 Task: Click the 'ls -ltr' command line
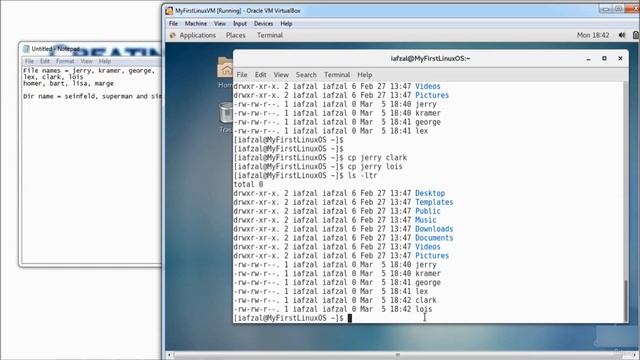tap(305, 176)
